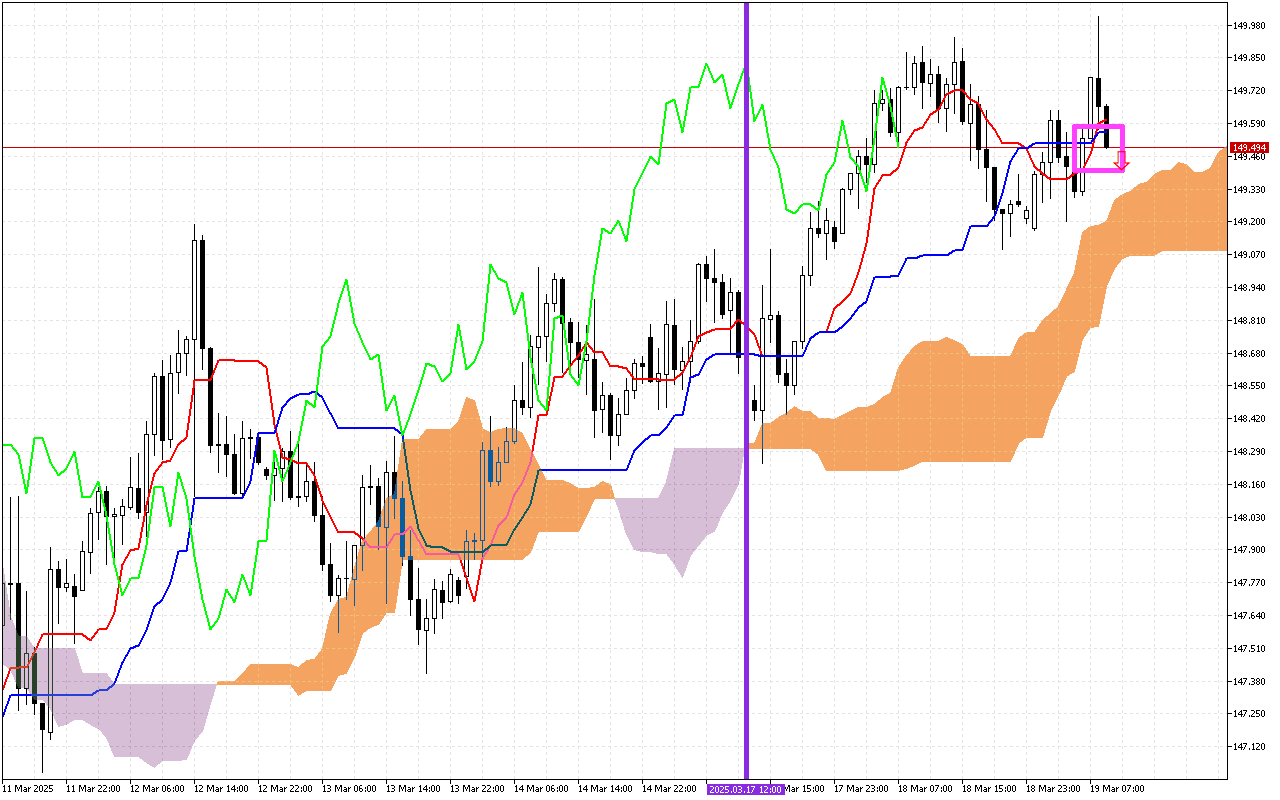Click the purple 2025.03.17 12:00 date label
Screen dimensions: 1280x800
click(746, 789)
